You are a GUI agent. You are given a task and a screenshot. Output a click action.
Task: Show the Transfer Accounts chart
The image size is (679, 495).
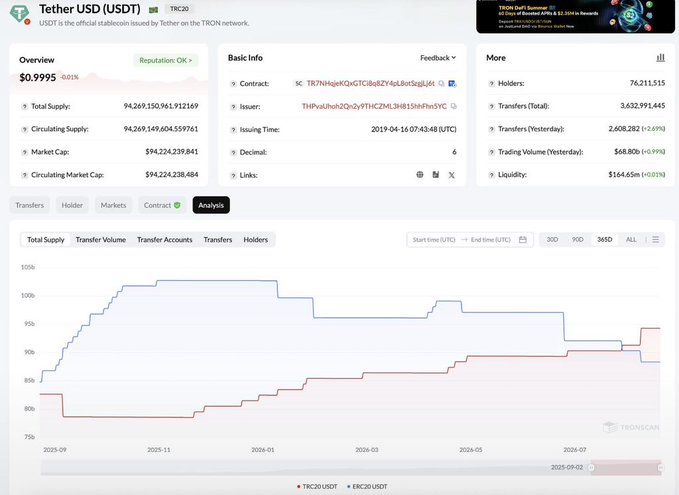(165, 239)
